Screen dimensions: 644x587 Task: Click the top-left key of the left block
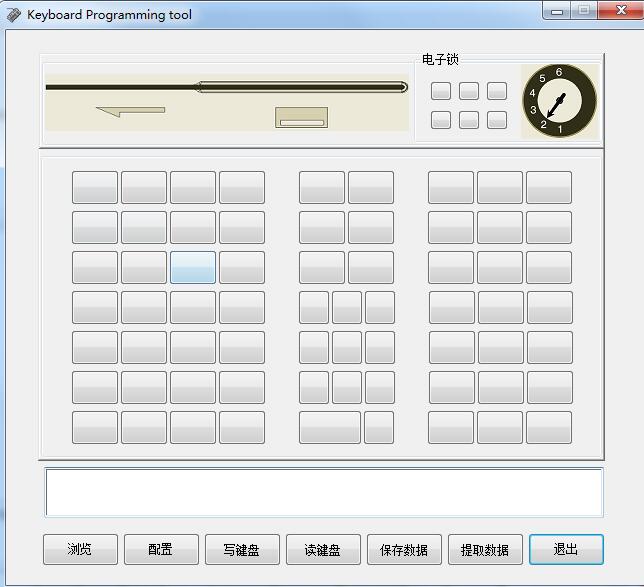pos(94,187)
